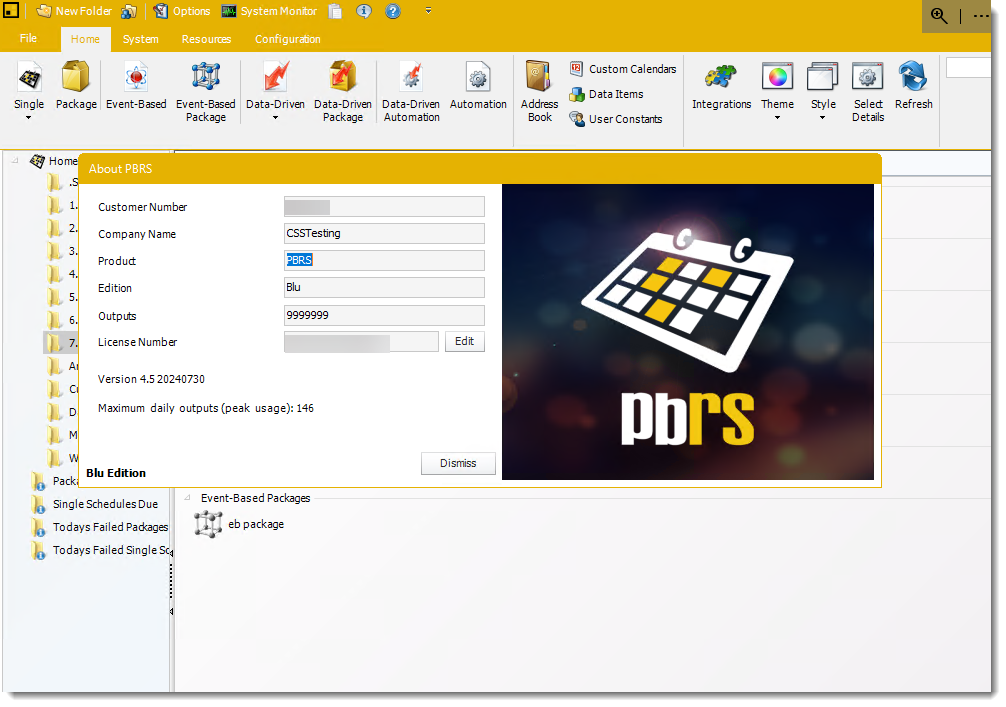Launch the System Monitor
The image size is (1006, 707).
point(269,11)
